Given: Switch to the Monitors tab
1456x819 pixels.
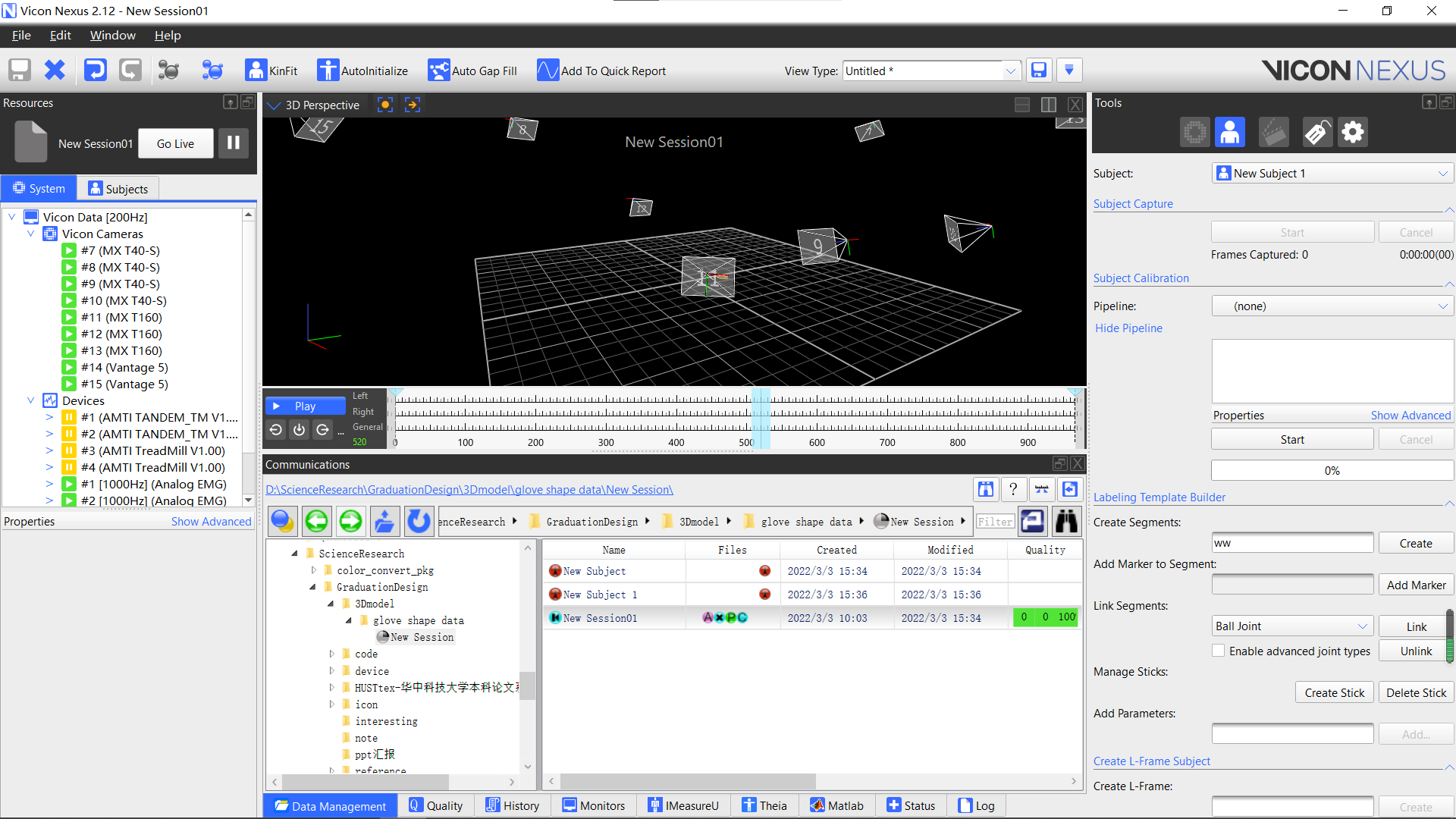Looking at the screenshot, I should tap(594, 805).
